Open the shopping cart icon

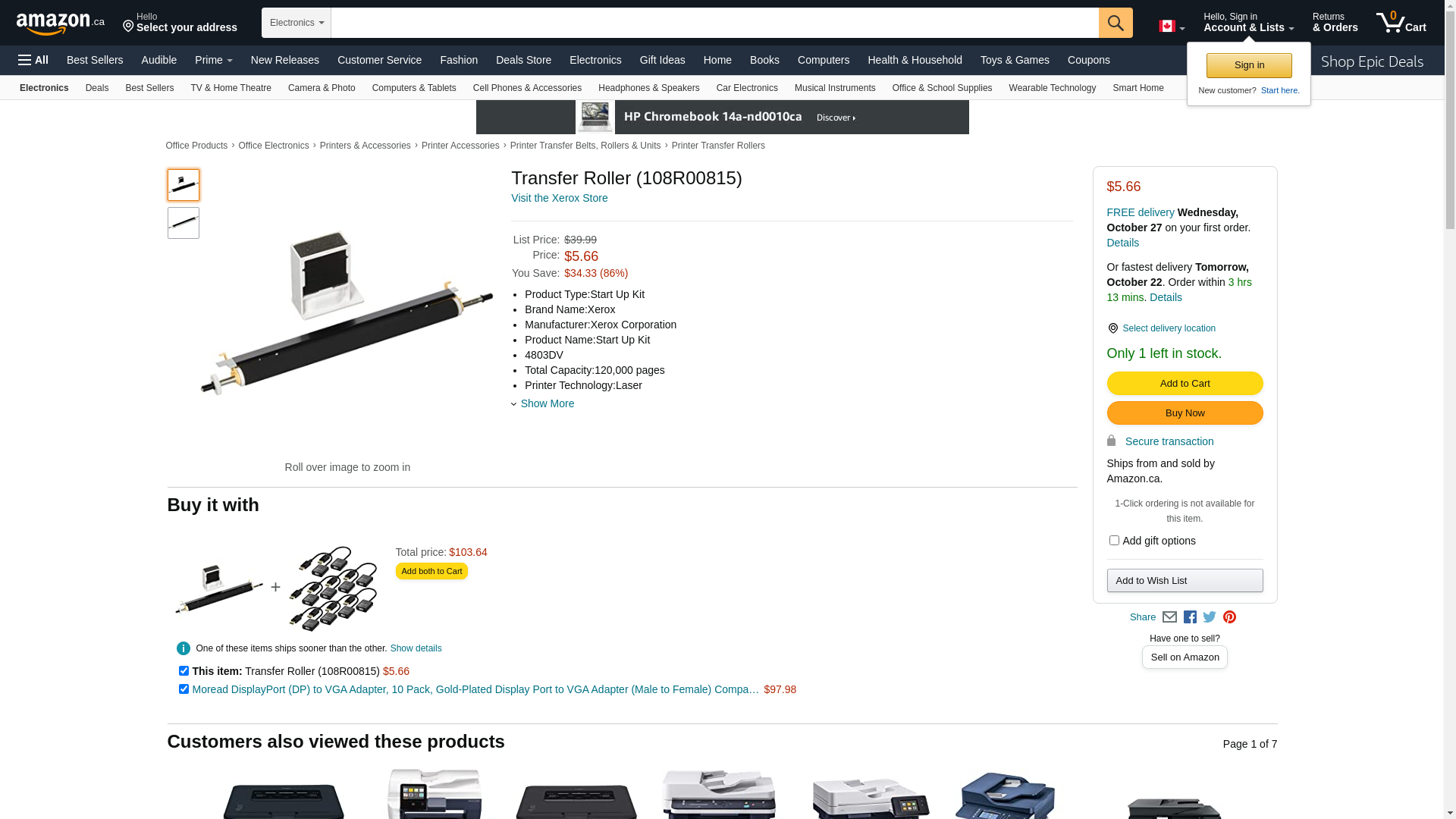click(x=1401, y=23)
